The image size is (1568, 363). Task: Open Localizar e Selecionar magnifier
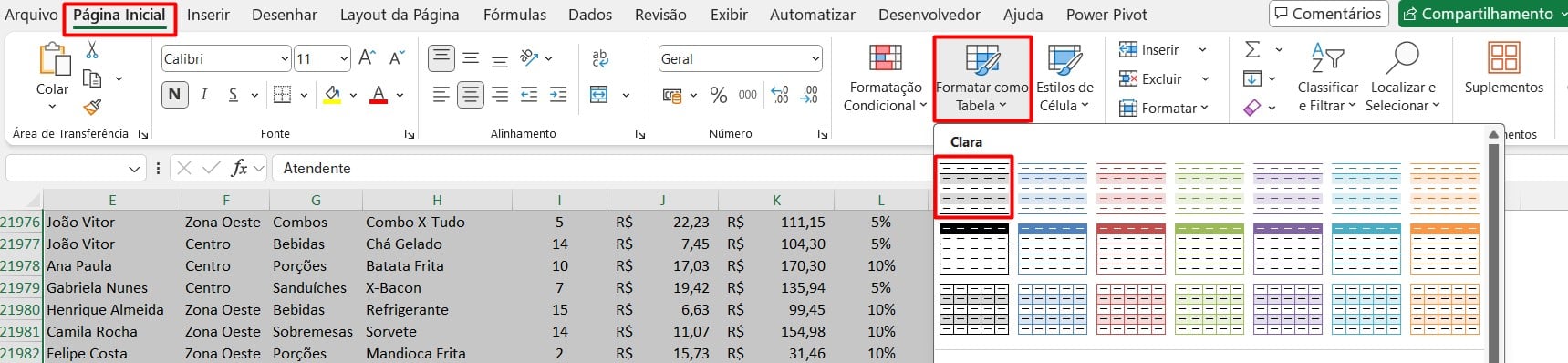pos(1402,78)
